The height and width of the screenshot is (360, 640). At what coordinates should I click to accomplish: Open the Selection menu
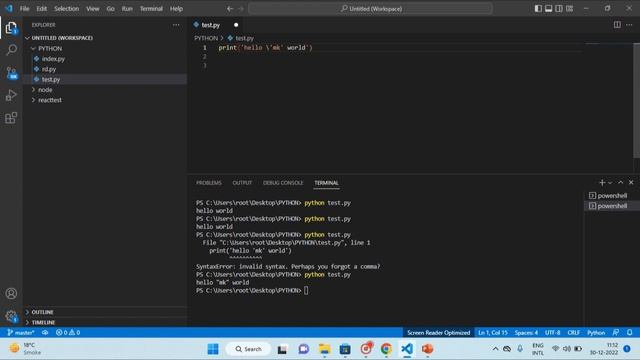pos(67,9)
